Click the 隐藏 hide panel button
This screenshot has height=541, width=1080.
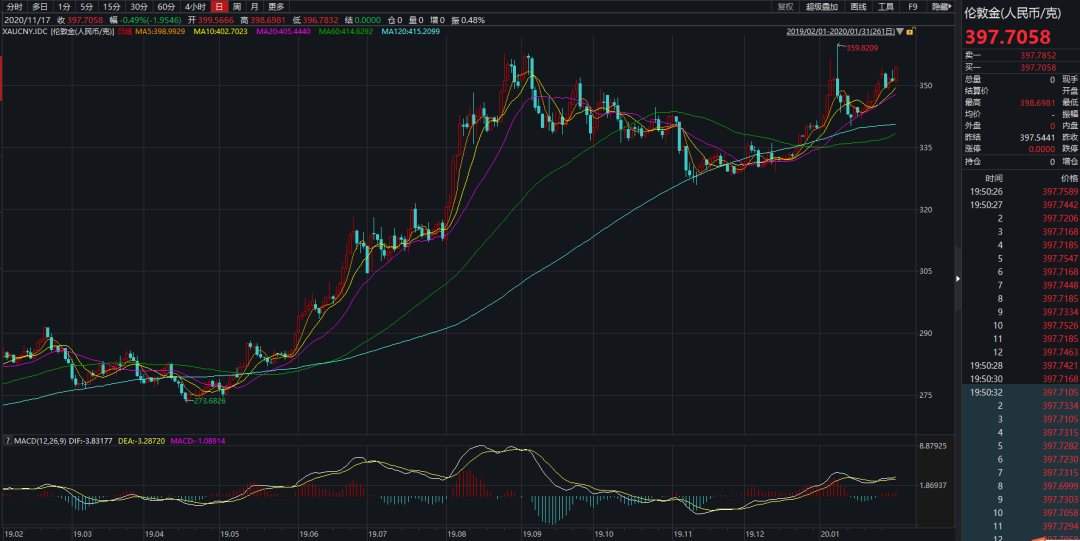point(941,6)
